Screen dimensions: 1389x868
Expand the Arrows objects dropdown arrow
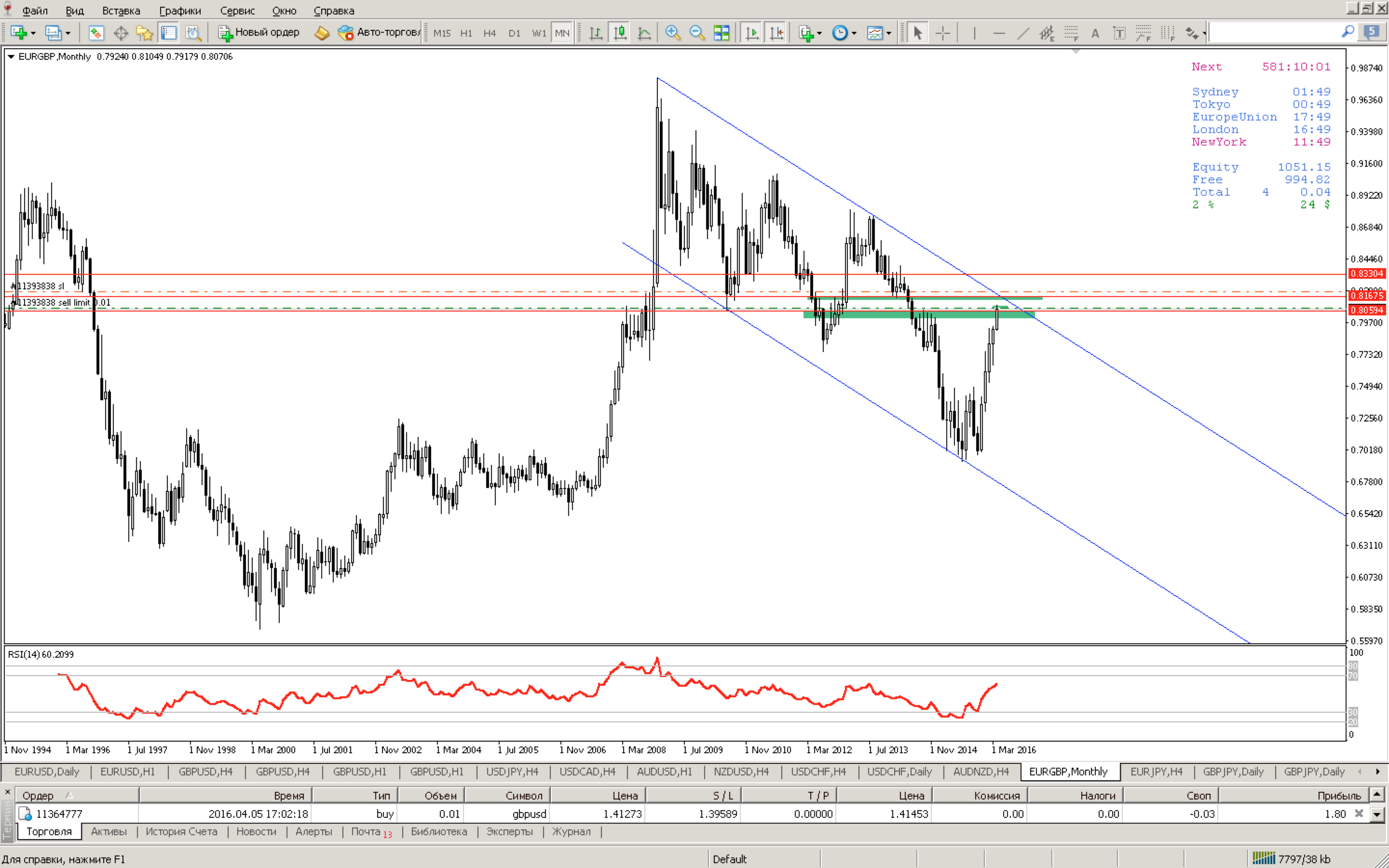point(1204,33)
